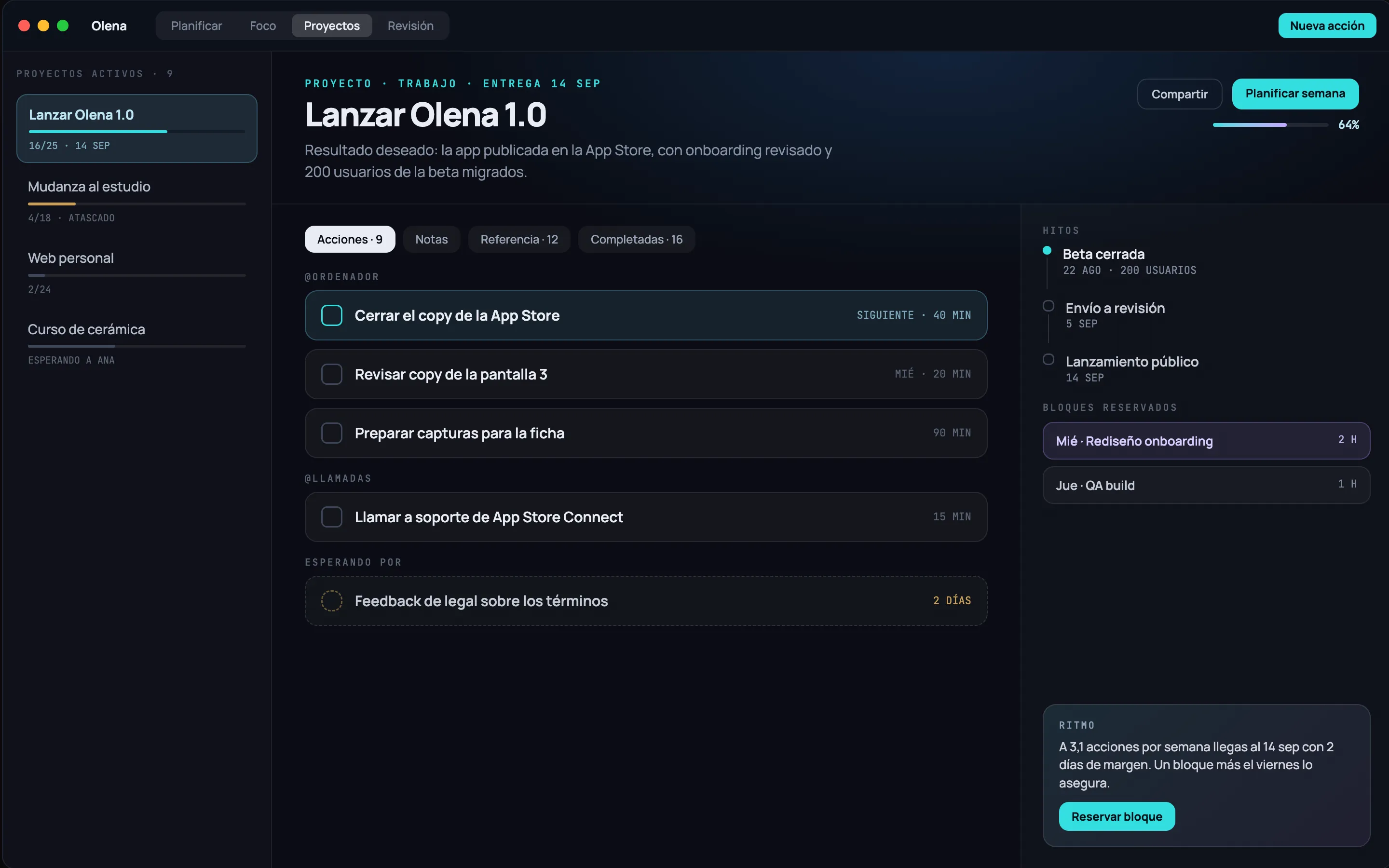The width and height of the screenshot is (1389, 868).
Task: Show the 'Acciones · 9' tab
Action: (x=350, y=239)
